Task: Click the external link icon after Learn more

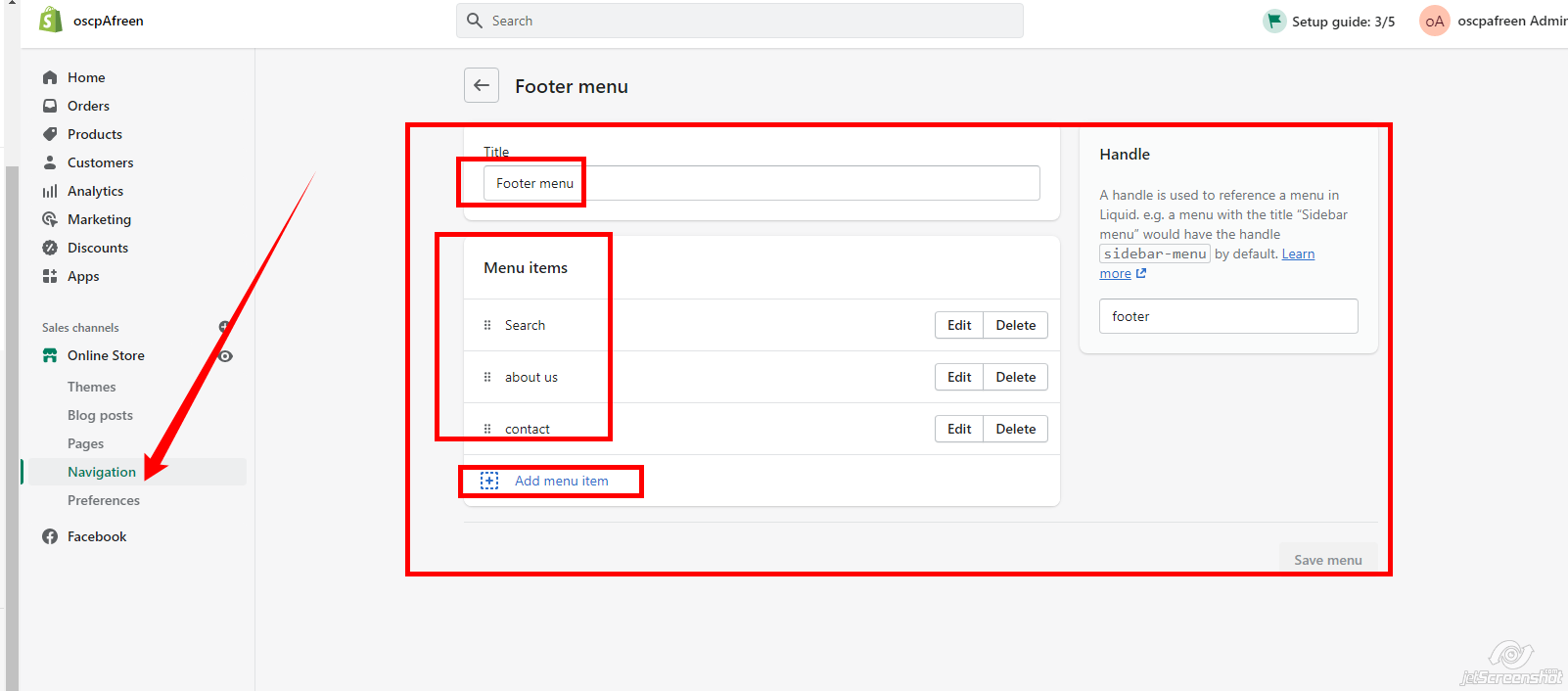Action: (1141, 273)
